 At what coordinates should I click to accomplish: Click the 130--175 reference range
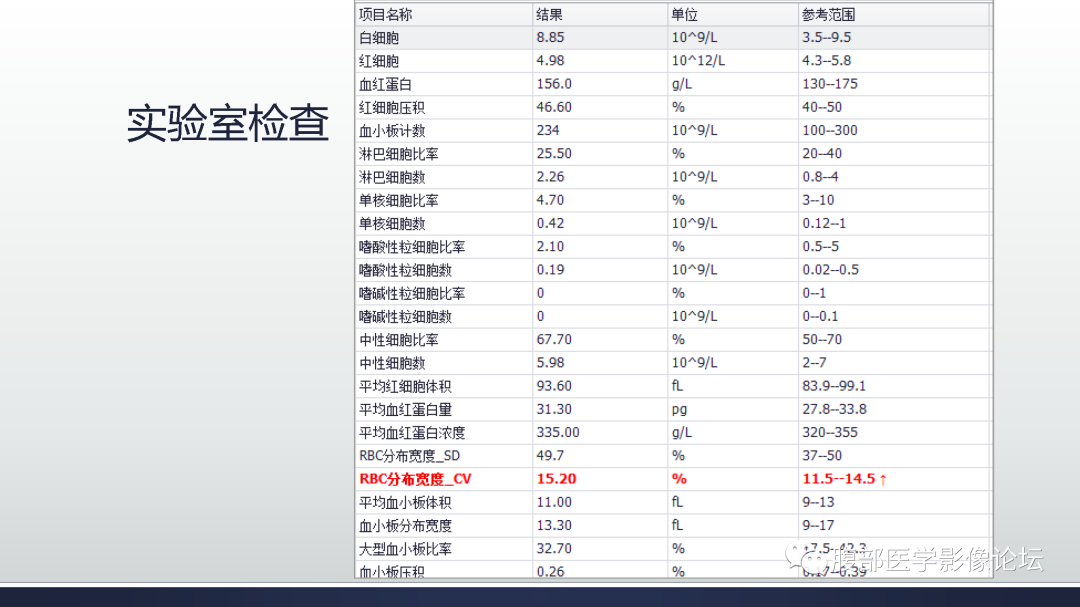point(830,84)
